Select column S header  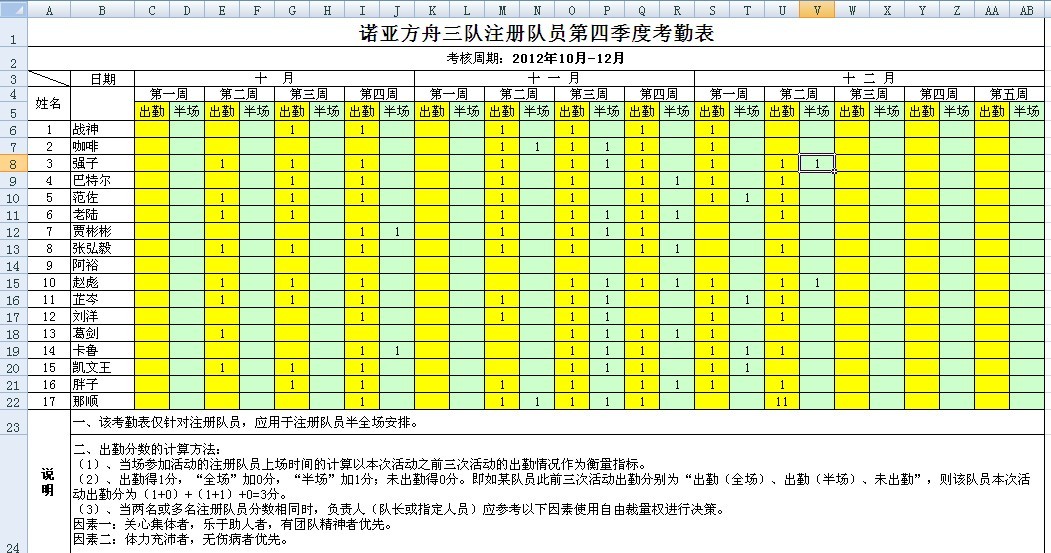click(x=712, y=10)
